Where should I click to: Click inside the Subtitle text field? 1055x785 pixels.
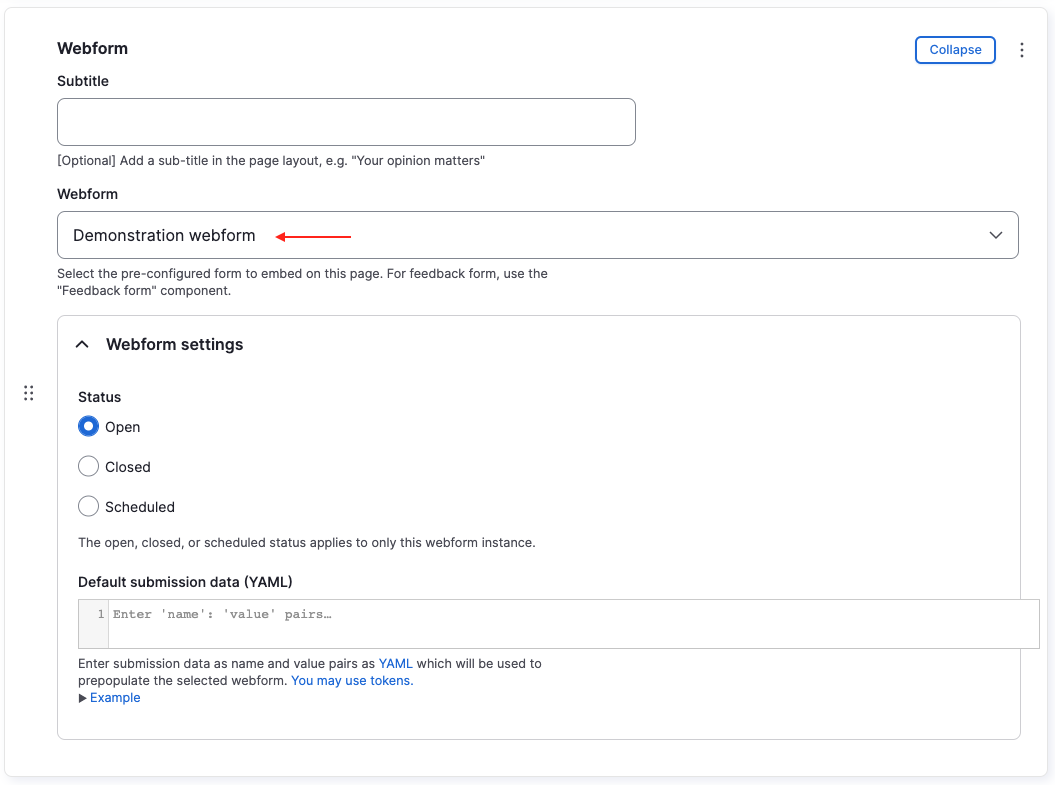coord(345,121)
